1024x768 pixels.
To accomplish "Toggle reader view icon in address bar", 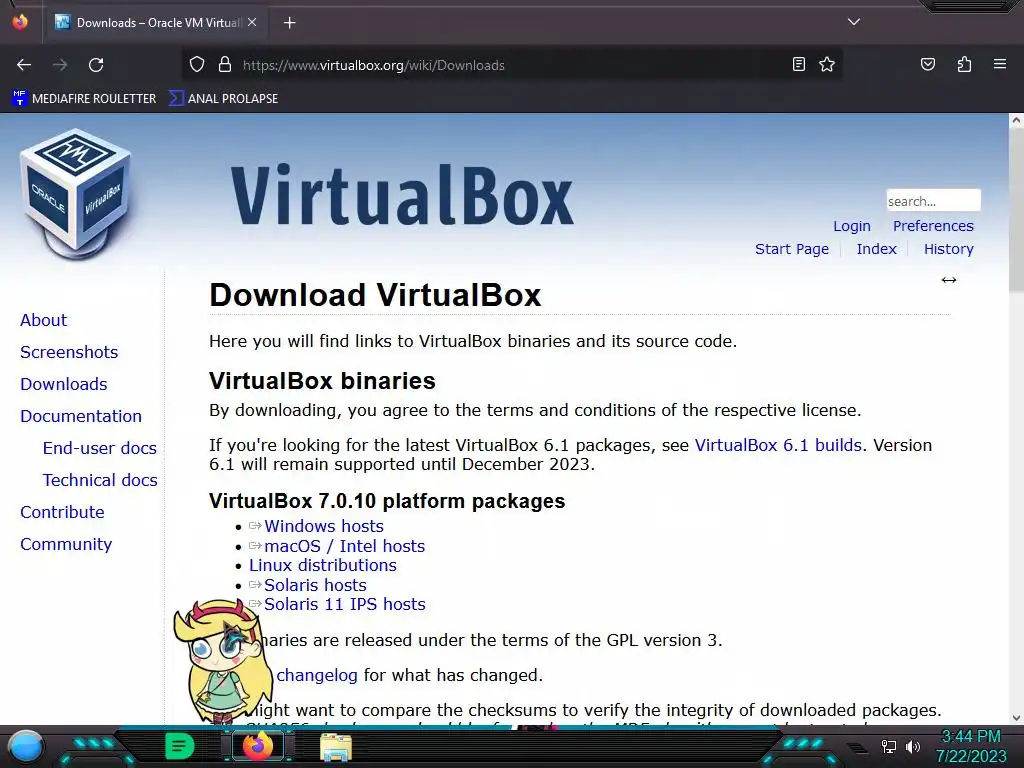I will pos(798,64).
